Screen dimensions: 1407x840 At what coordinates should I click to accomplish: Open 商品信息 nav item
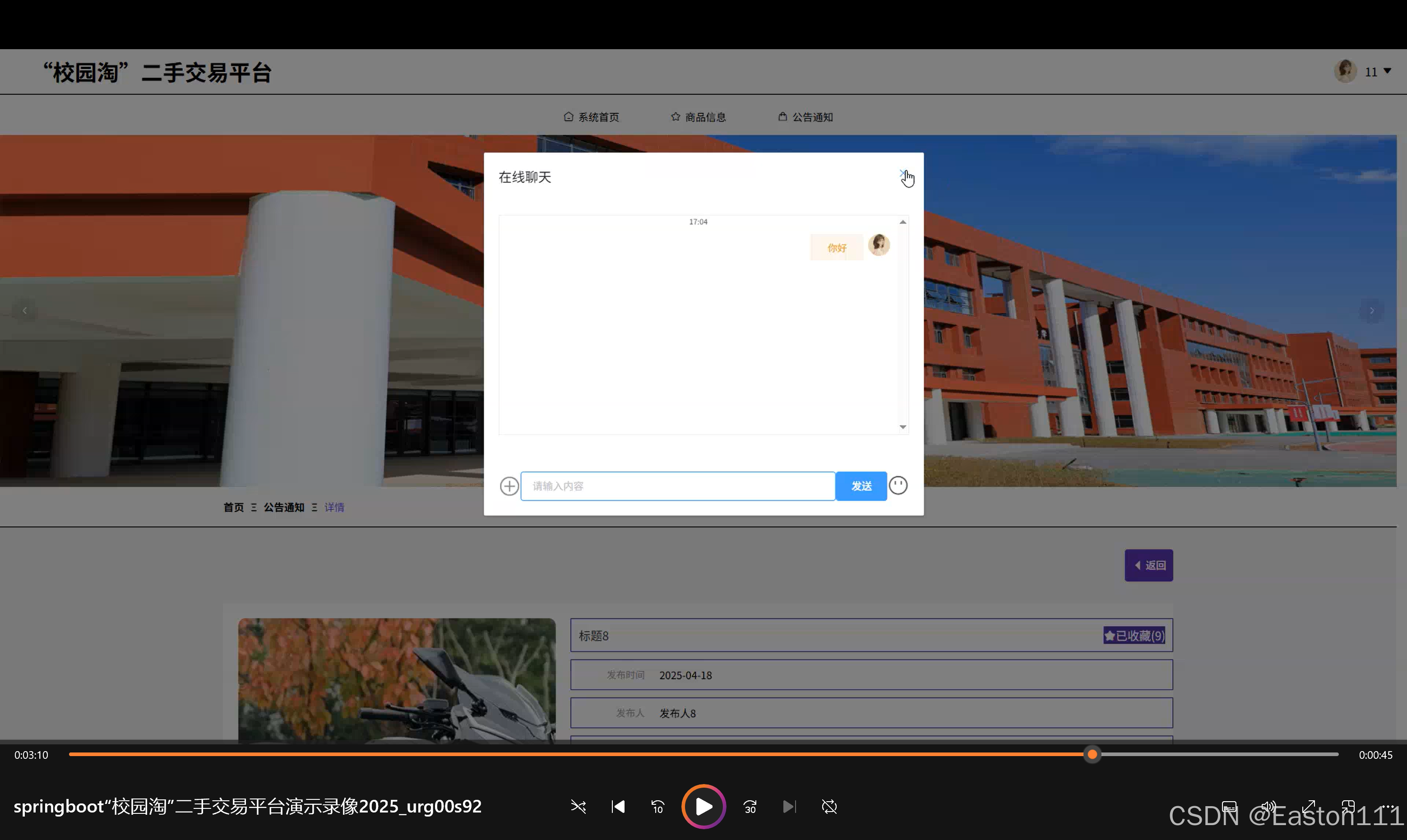coord(698,116)
